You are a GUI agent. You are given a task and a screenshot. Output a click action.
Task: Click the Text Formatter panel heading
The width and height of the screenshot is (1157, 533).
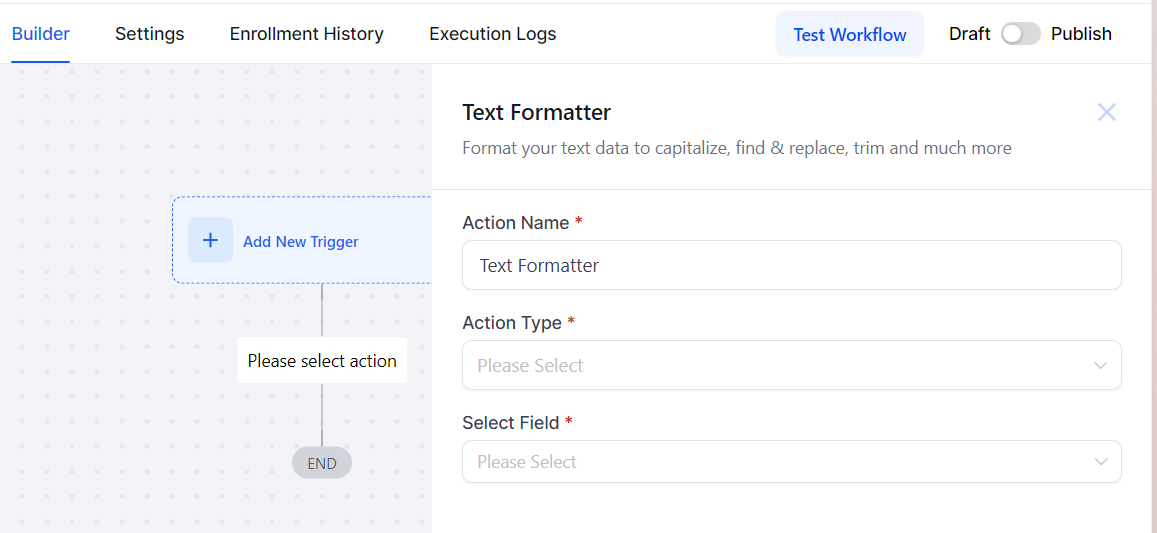tap(536, 113)
